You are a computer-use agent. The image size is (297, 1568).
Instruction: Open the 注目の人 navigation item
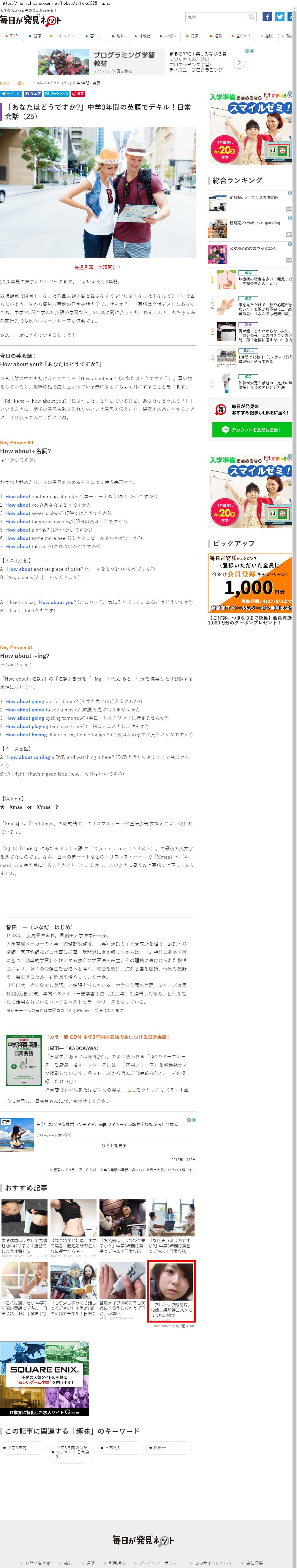point(242,36)
